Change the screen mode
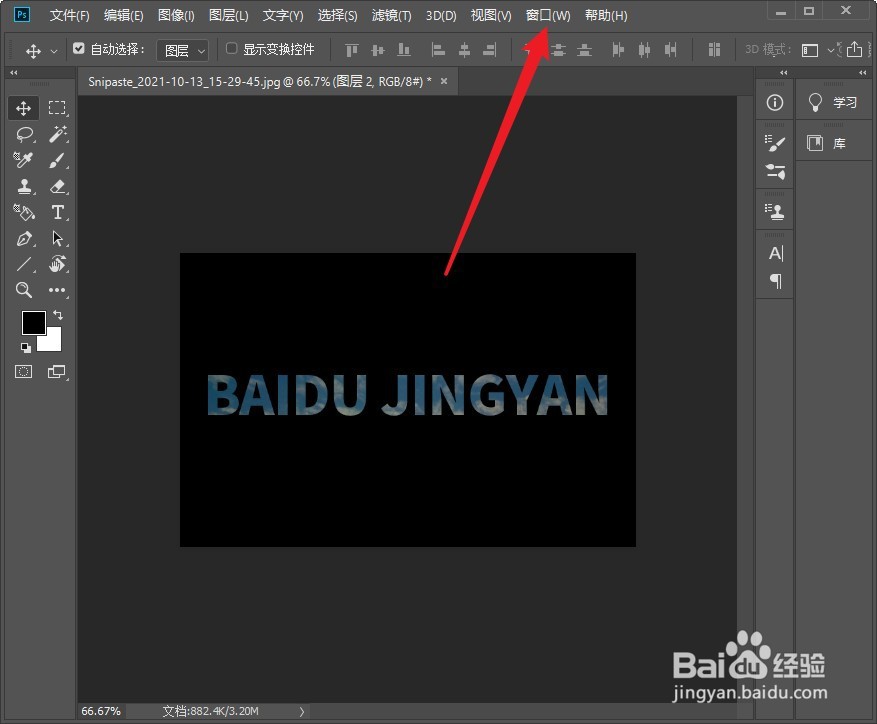This screenshot has height=724, width=877. point(56,372)
